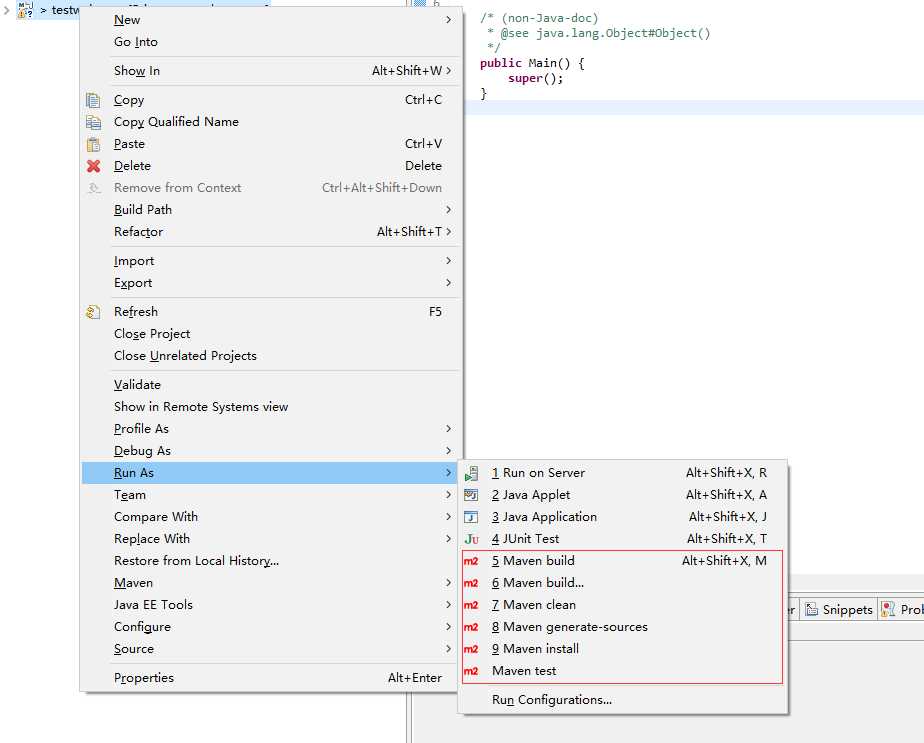Open Run Configurations...
Viewport: 924px width, 743px height.
pos(623,700)
